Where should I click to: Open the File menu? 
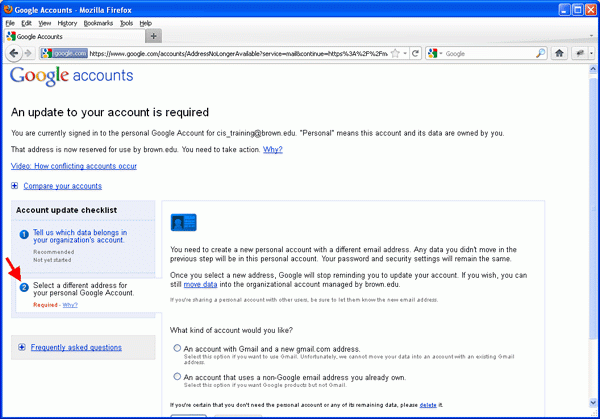coord(10,23)
